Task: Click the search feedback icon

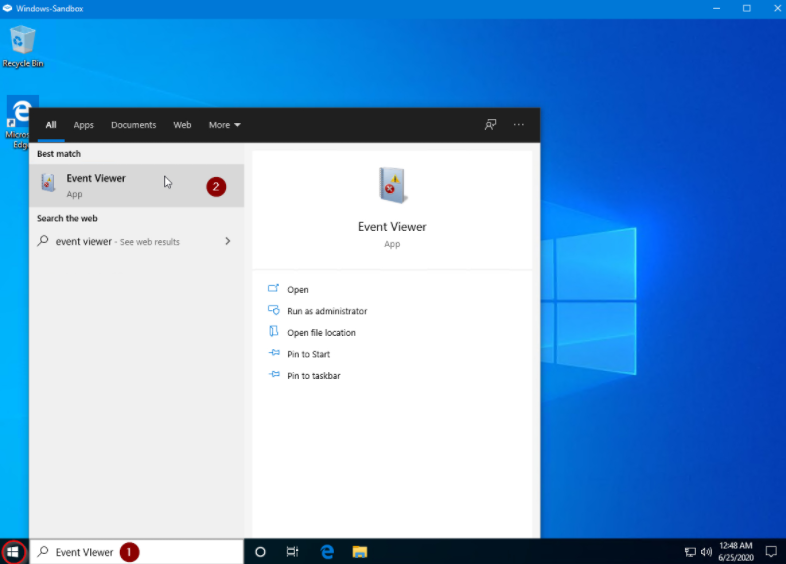Action: [490, 125]
